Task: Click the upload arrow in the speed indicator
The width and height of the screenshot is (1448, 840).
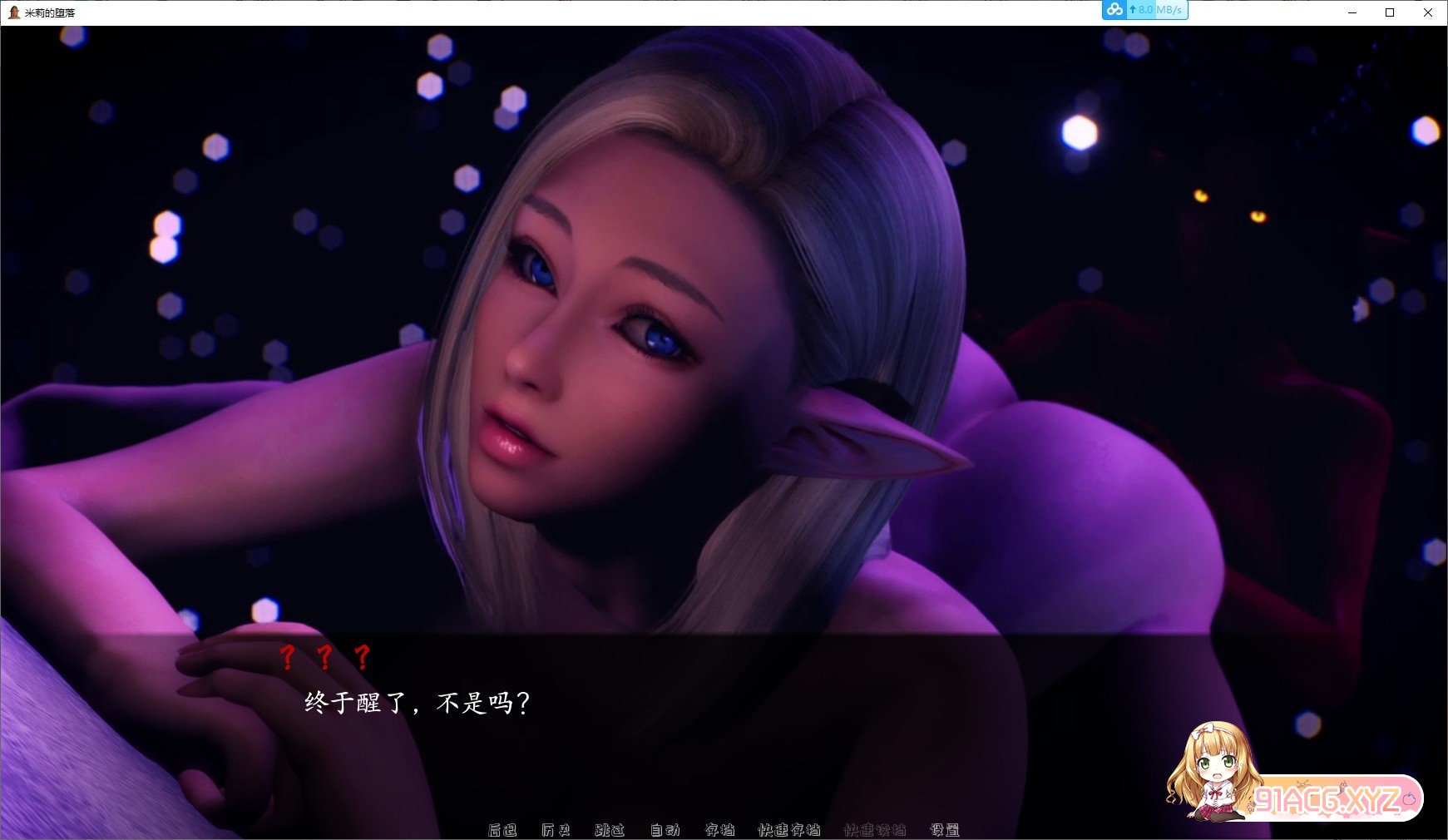Action: point(1133,10)
